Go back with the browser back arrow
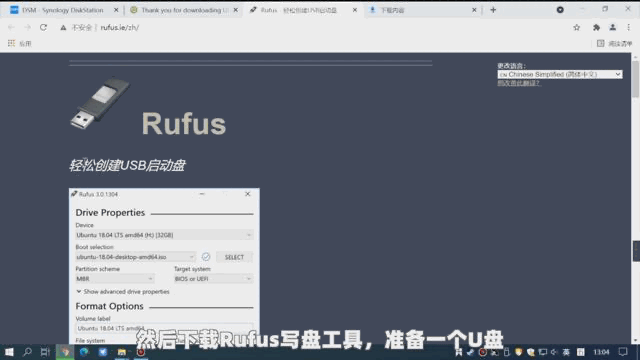 pyautogui.click(x=11, y=27)
